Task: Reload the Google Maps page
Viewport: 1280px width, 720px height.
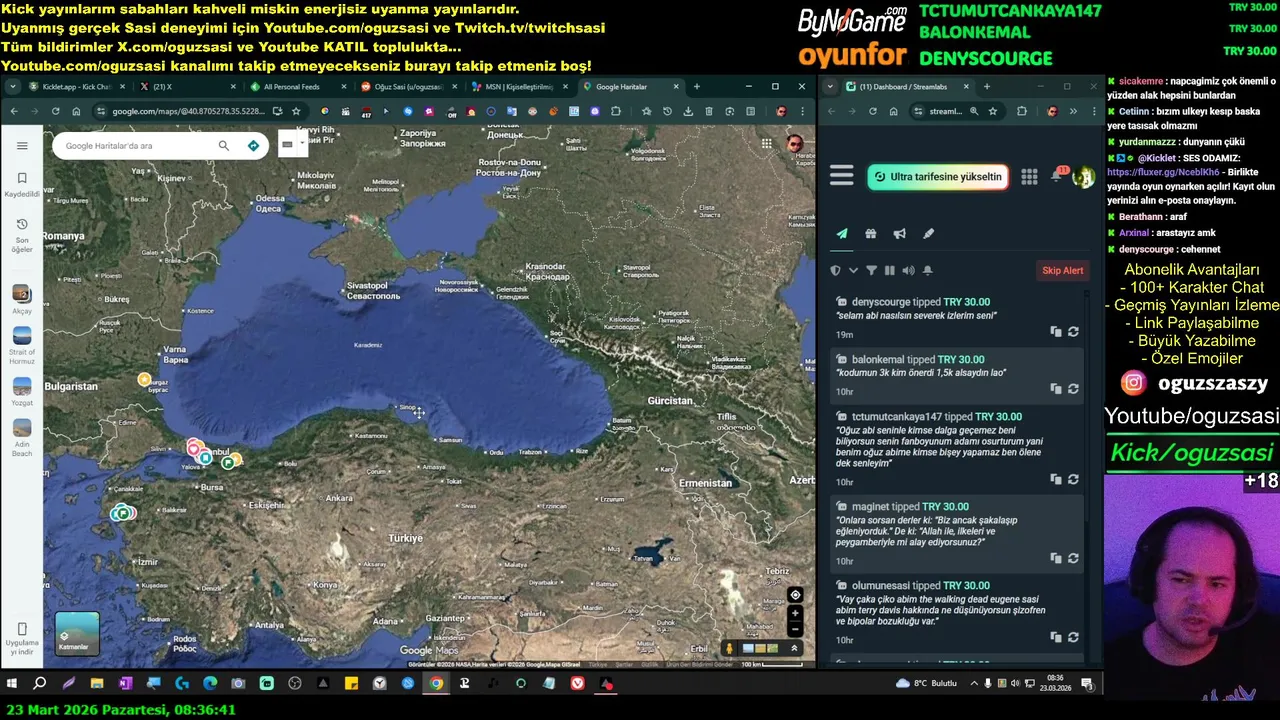Action: (55, 111)
